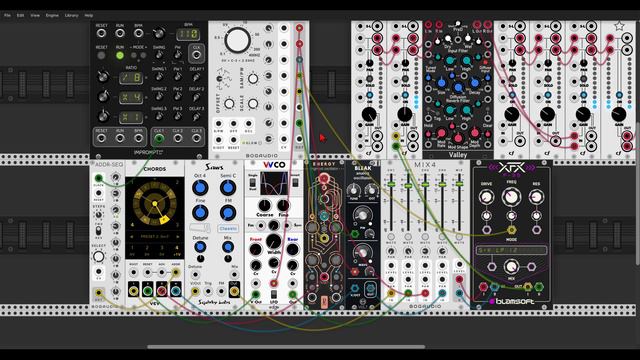This screenshot has height=360, width=640.
Task: Click the first ratio display showing /8
Action: tap(131, 78)
